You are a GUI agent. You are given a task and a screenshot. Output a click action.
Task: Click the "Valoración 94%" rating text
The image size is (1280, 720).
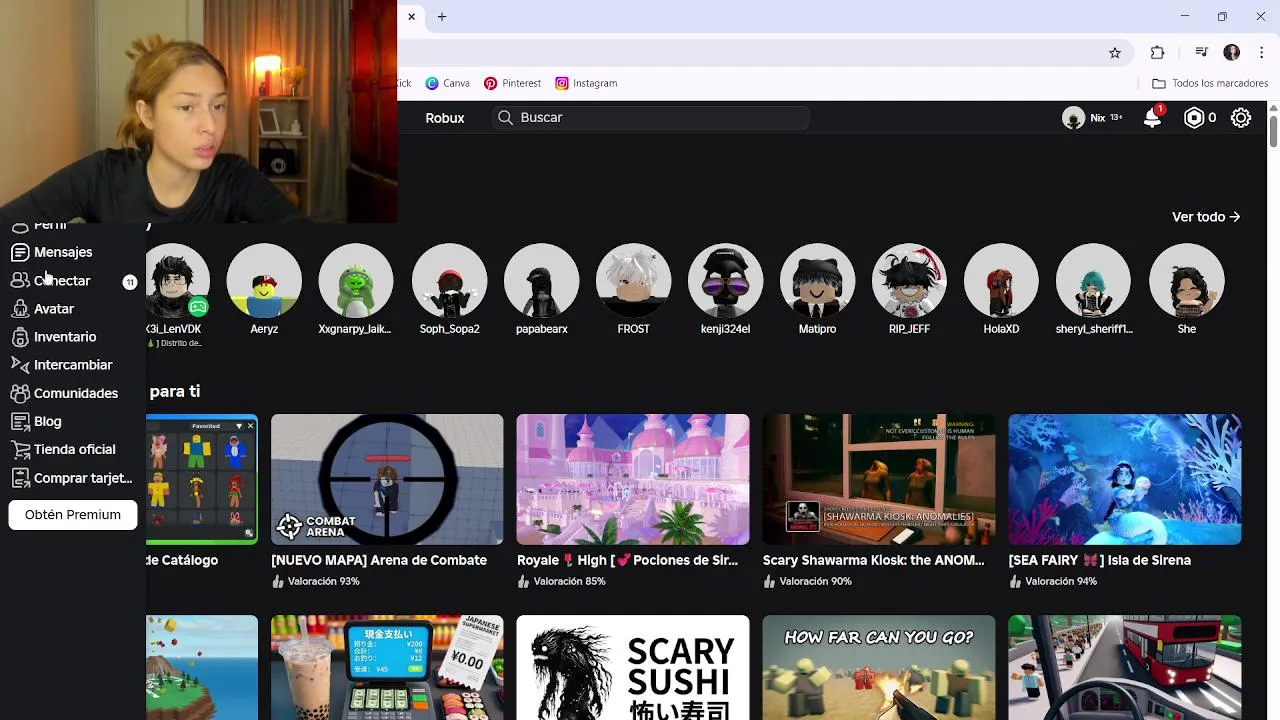1061,581
